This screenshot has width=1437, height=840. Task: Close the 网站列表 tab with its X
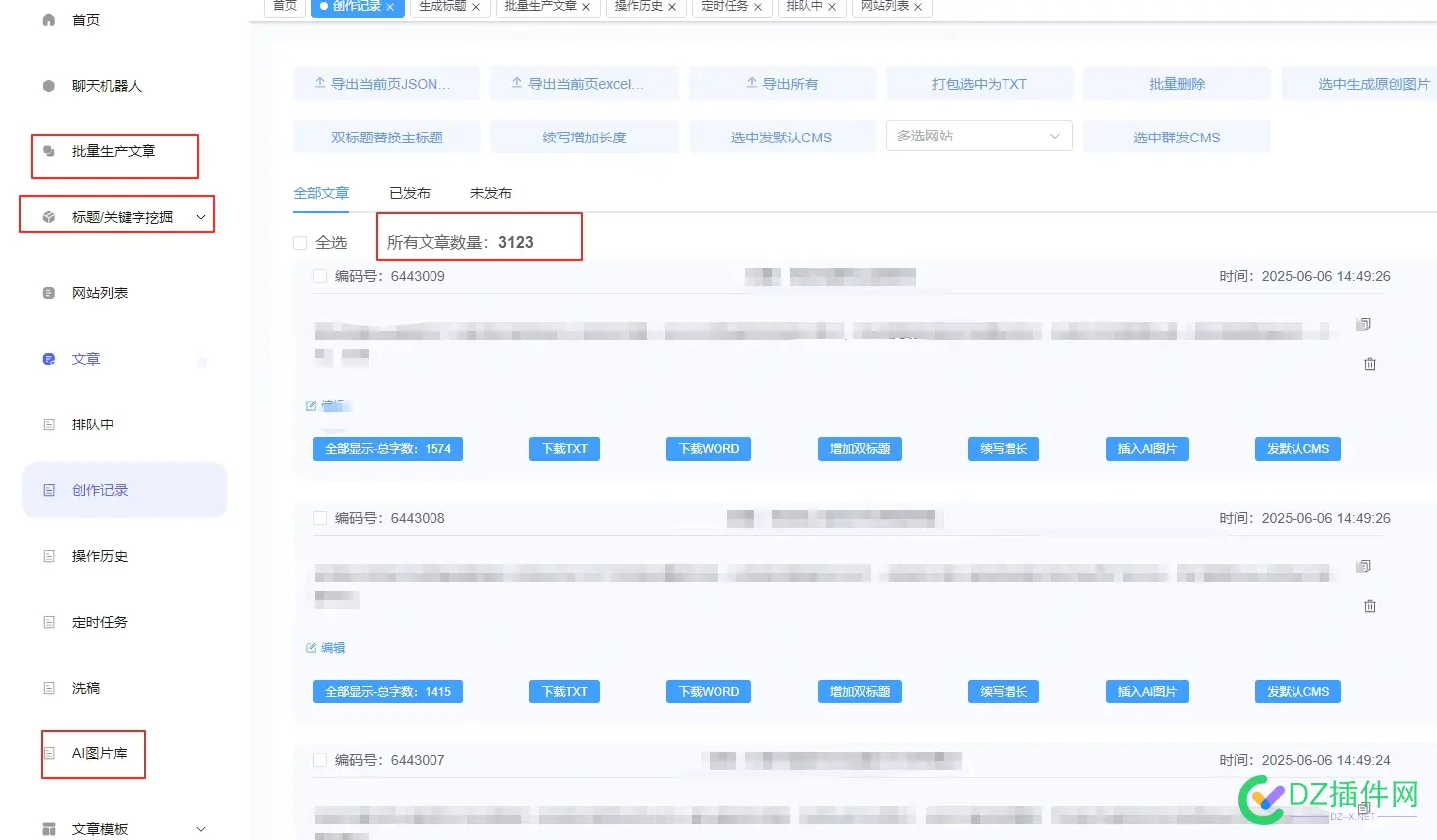click(x=918, y=7)
